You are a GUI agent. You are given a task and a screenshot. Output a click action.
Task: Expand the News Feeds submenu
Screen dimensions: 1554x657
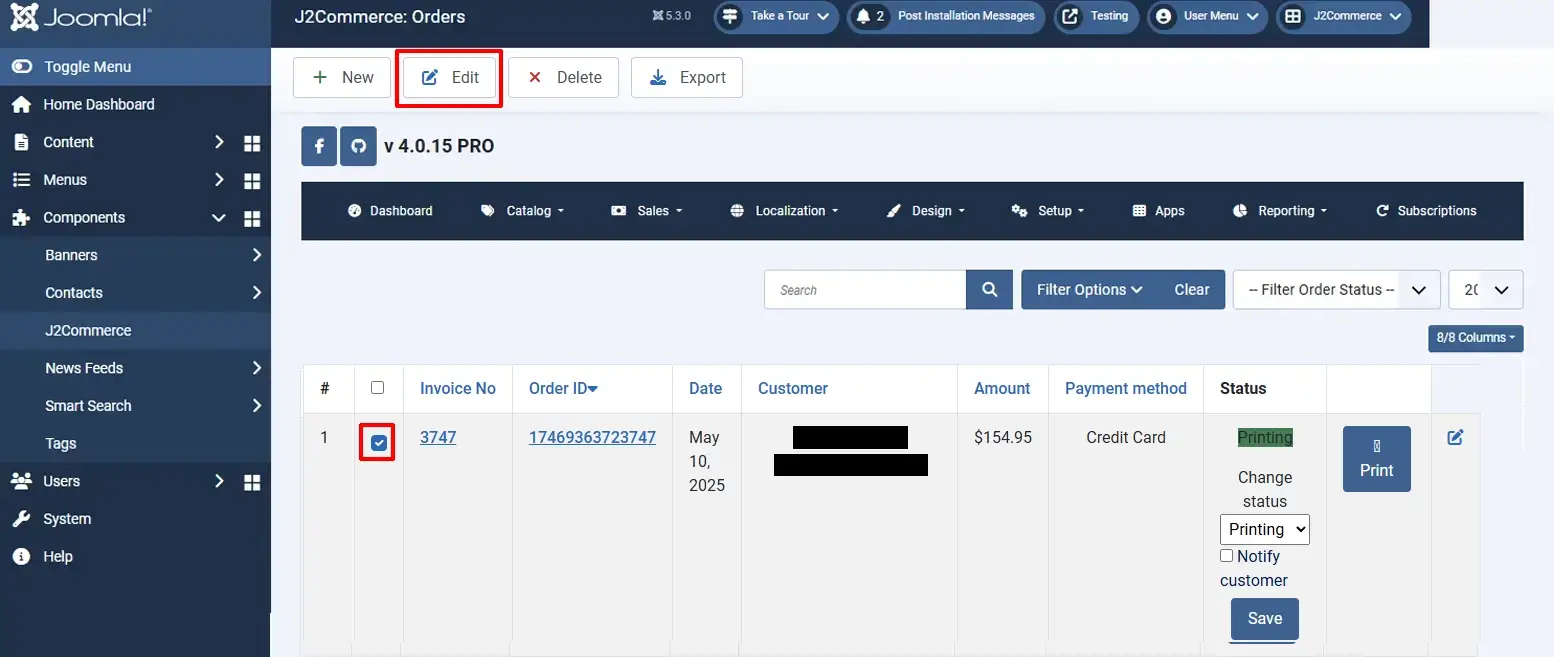[257, 368]
